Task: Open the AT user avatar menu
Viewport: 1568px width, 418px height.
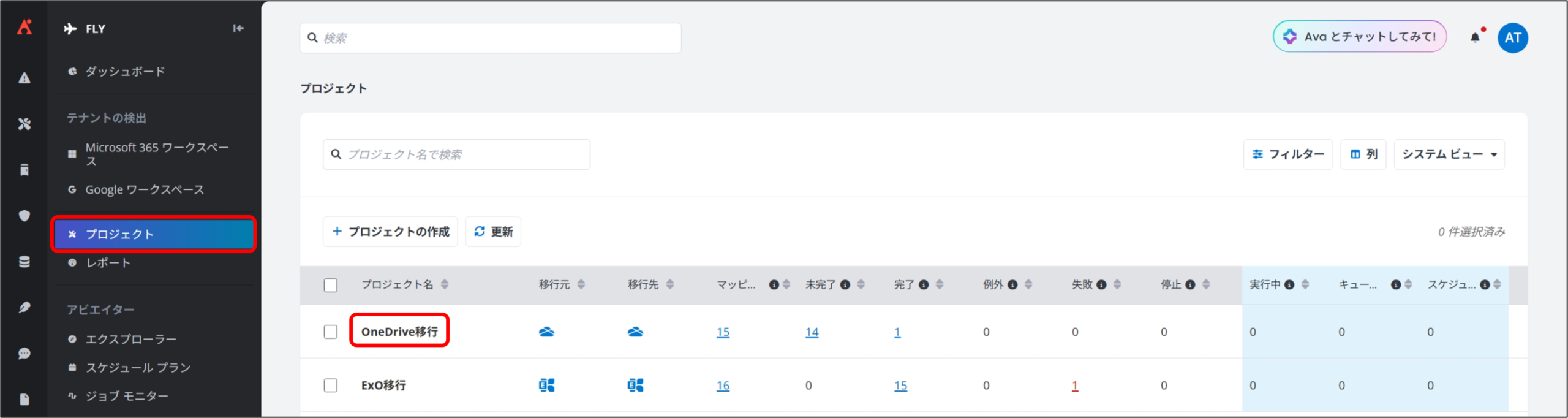Action: pos(1512,38)
